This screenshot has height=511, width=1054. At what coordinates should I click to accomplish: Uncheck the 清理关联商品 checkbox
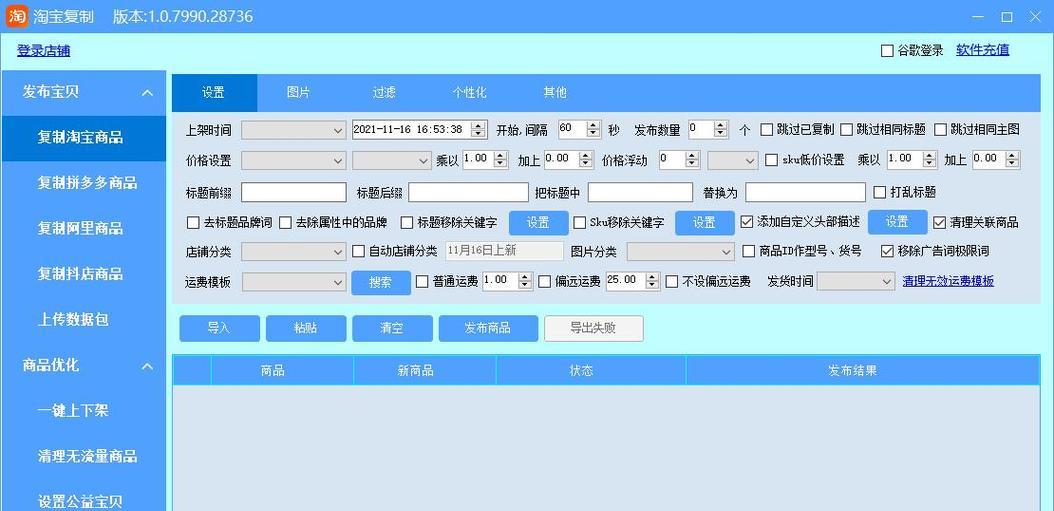[x=939, y=223]
